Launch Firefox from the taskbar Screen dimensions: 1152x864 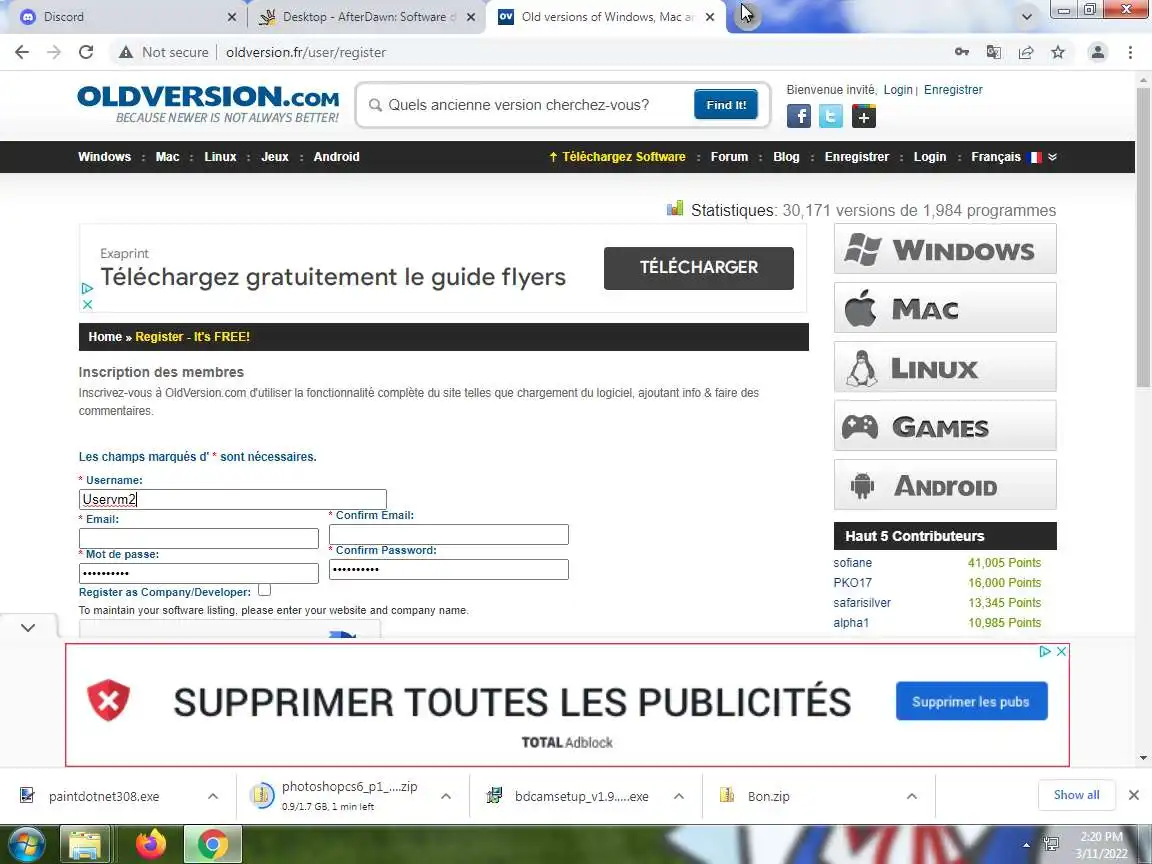tap(151, 845)
